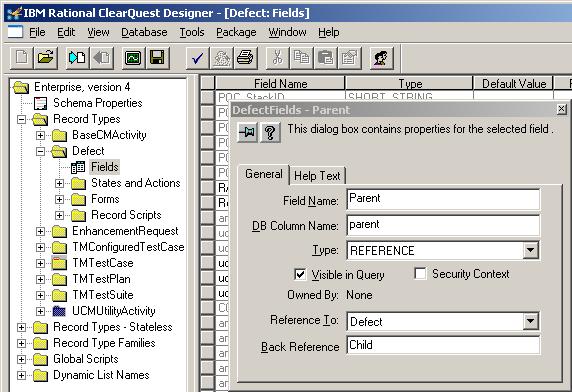Viewport: 572px width, 392px height.
Task: Expand the Record Scripts folder
Action: click(59, 216)
